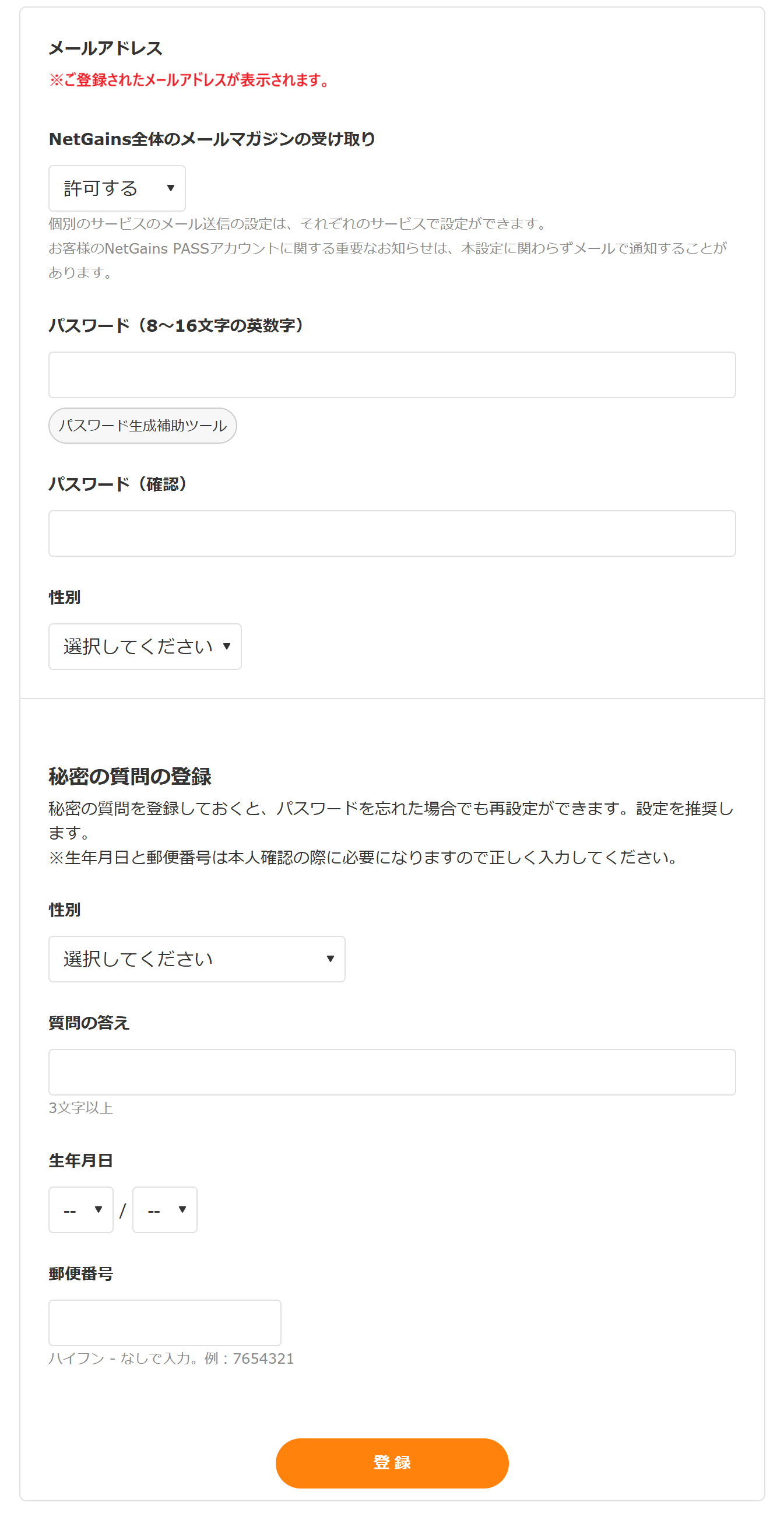The width and height of the screenshot is (784, 1513).
Task: Click the パスワード（確認） label text
Action: pyautogui.click(x=119, y=484)
